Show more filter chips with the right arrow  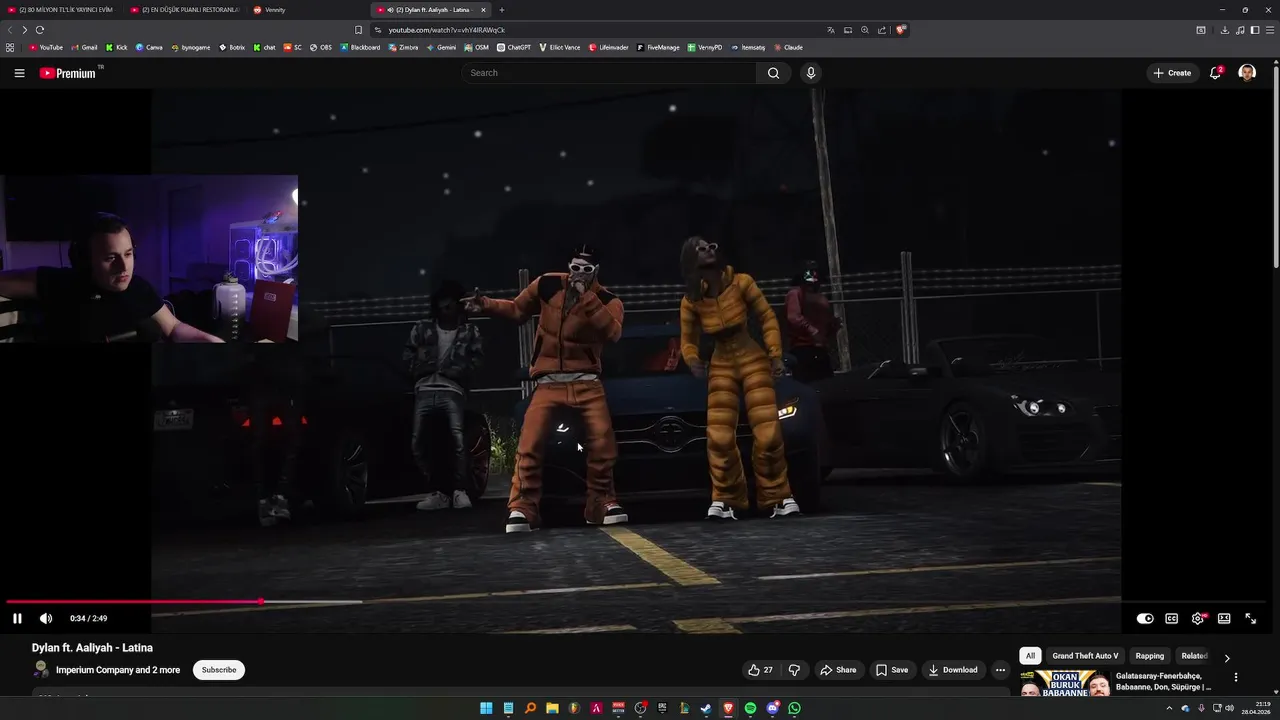[1227, 657]
